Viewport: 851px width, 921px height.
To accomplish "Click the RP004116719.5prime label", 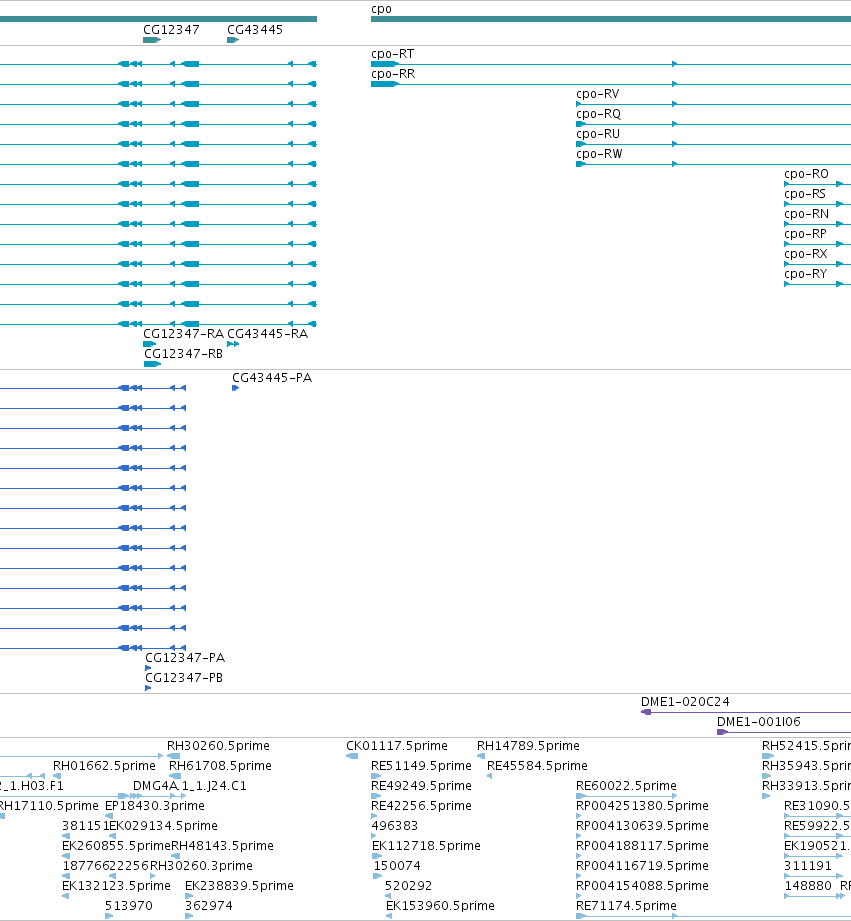I will tap(642, 866).
